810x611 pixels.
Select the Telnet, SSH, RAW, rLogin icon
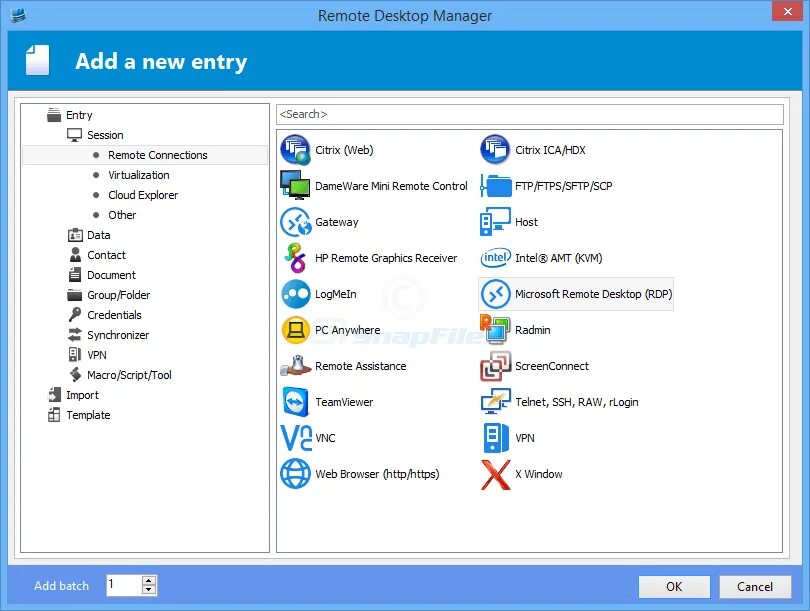point(495,401)
